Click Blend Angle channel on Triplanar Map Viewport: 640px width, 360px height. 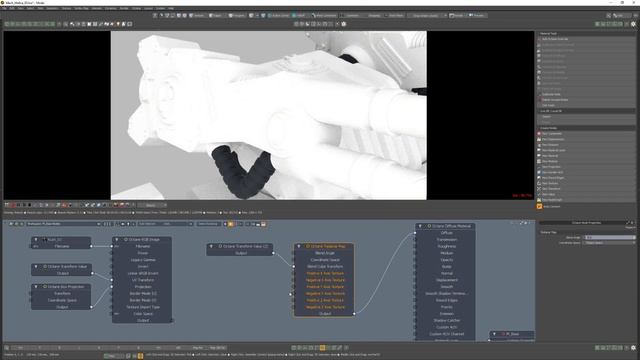click(x=325, y=253)
